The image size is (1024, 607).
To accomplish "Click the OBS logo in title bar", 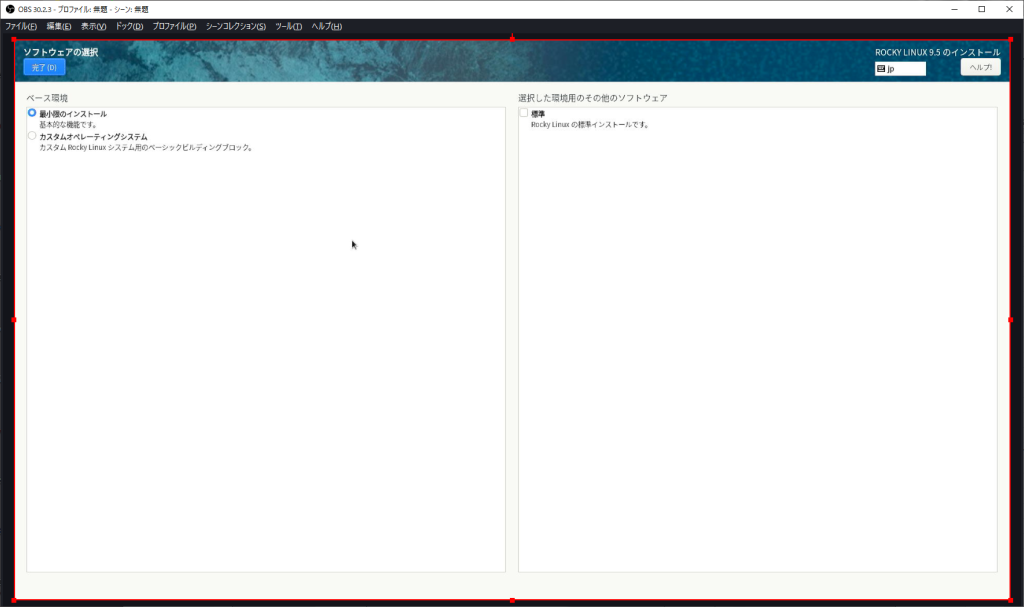I will (9, 9).
